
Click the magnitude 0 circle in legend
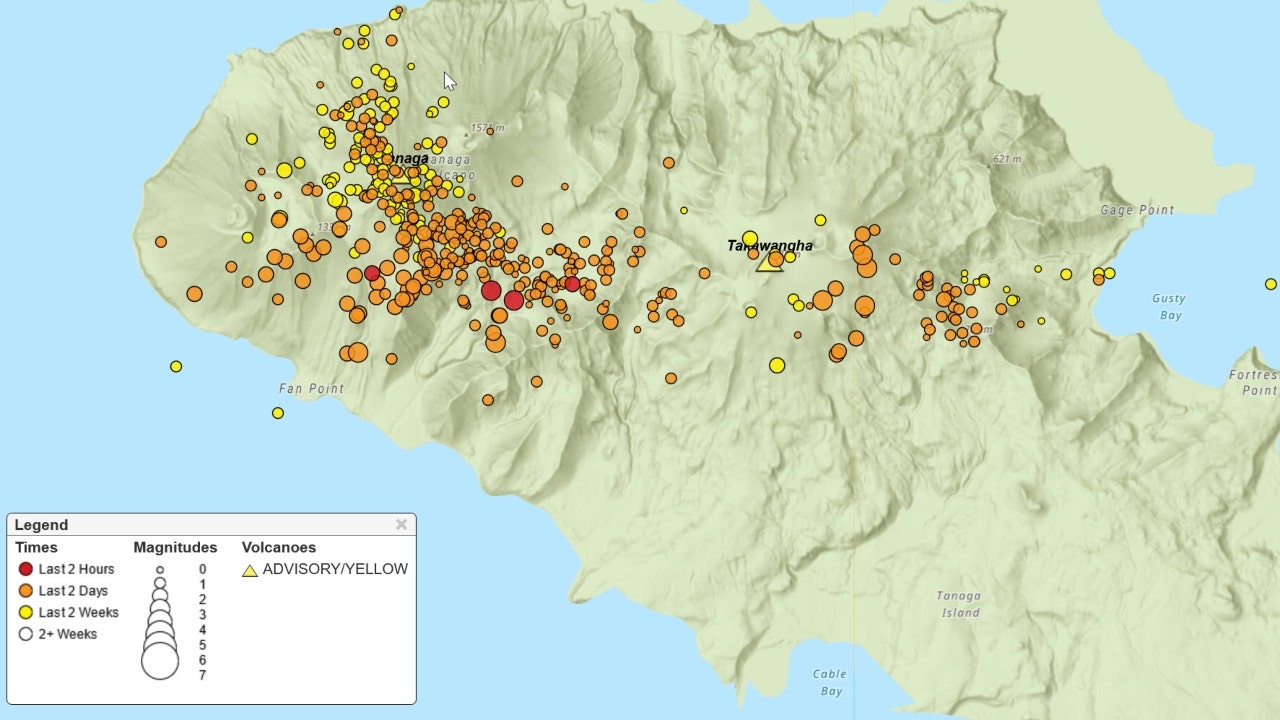(x=160, y=570)
